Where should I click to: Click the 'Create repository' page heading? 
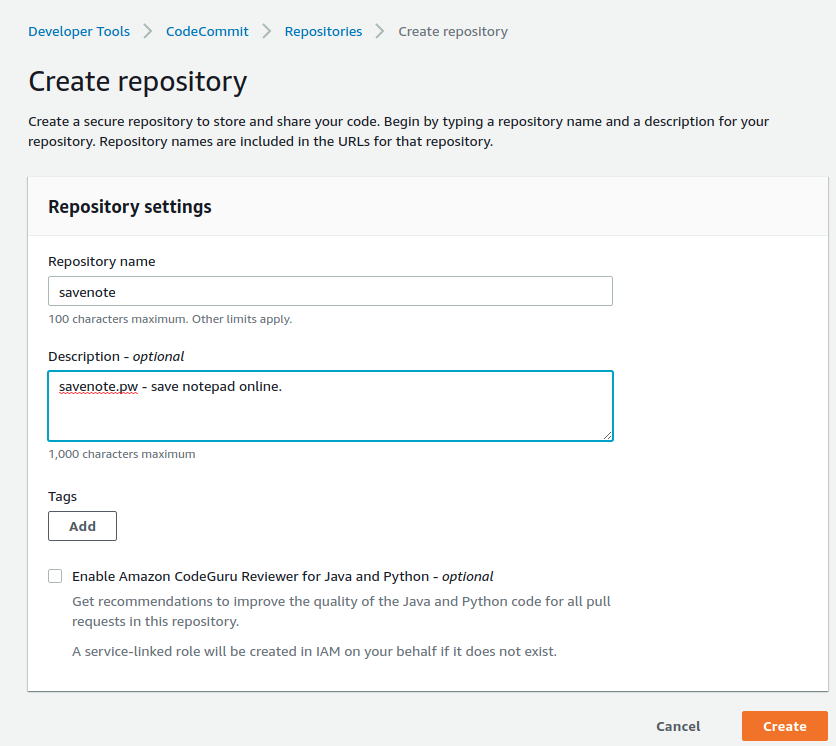137,81
